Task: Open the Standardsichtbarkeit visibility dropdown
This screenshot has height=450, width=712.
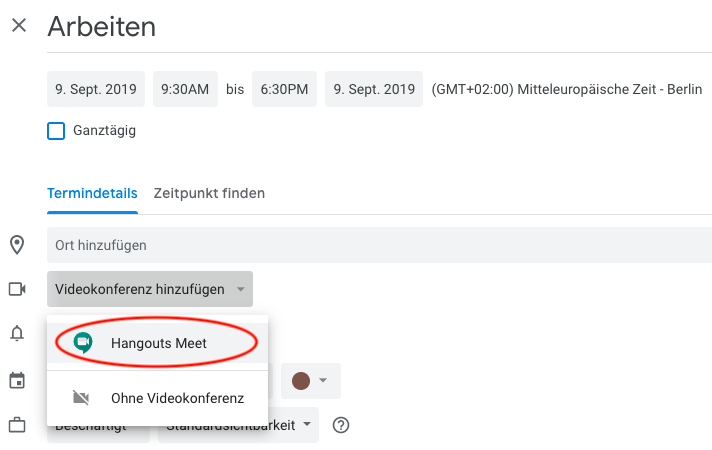Action: [238, 425]
